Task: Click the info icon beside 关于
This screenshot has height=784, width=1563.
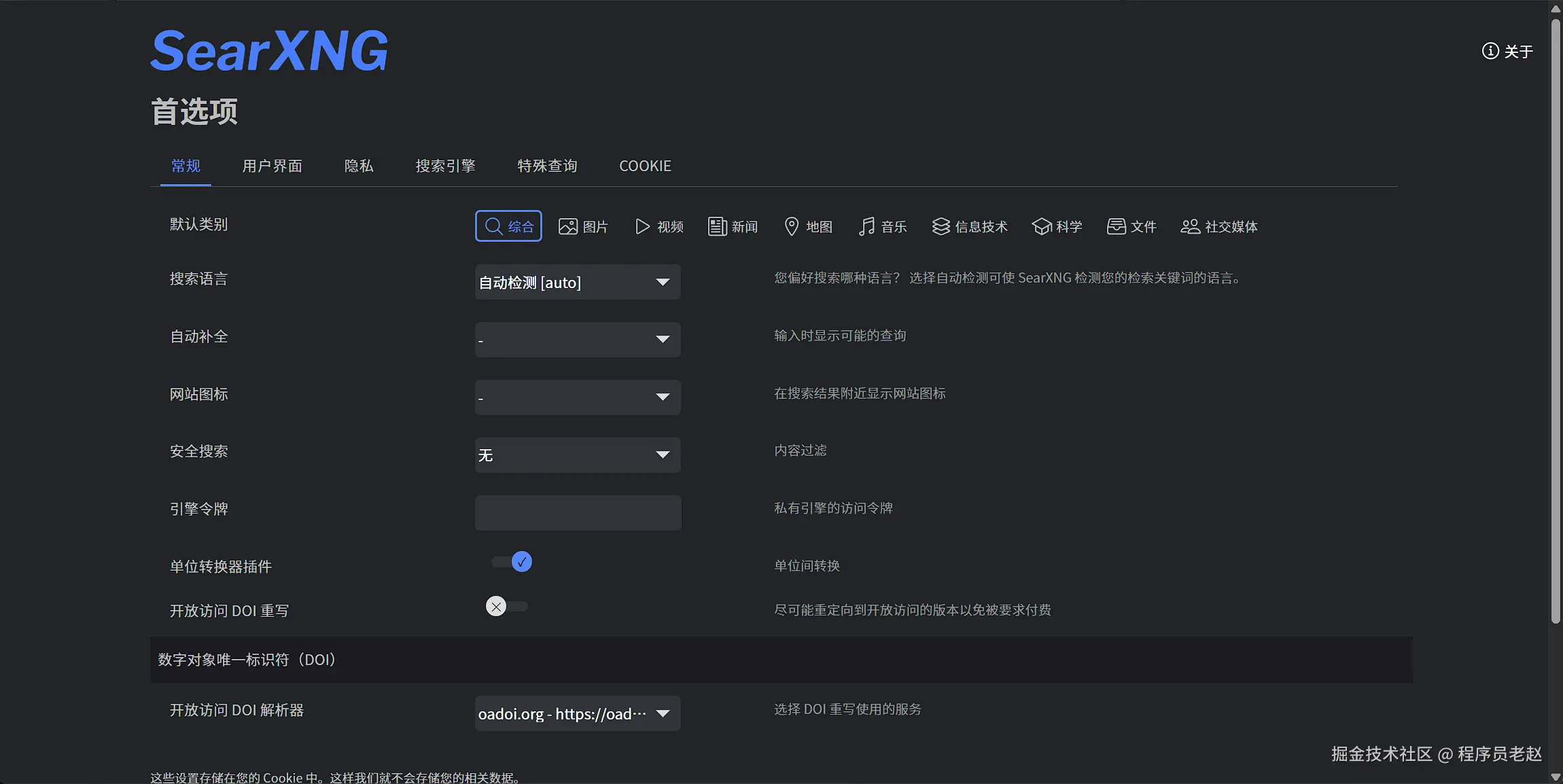Action: [1490, 51]
